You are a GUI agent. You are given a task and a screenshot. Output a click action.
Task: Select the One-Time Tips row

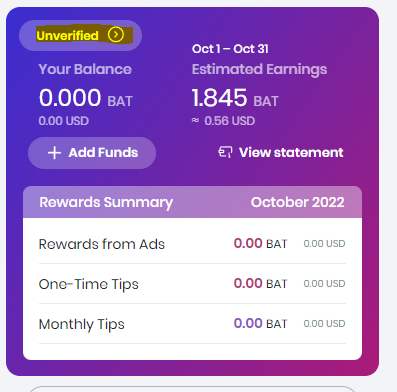point(192,284)
